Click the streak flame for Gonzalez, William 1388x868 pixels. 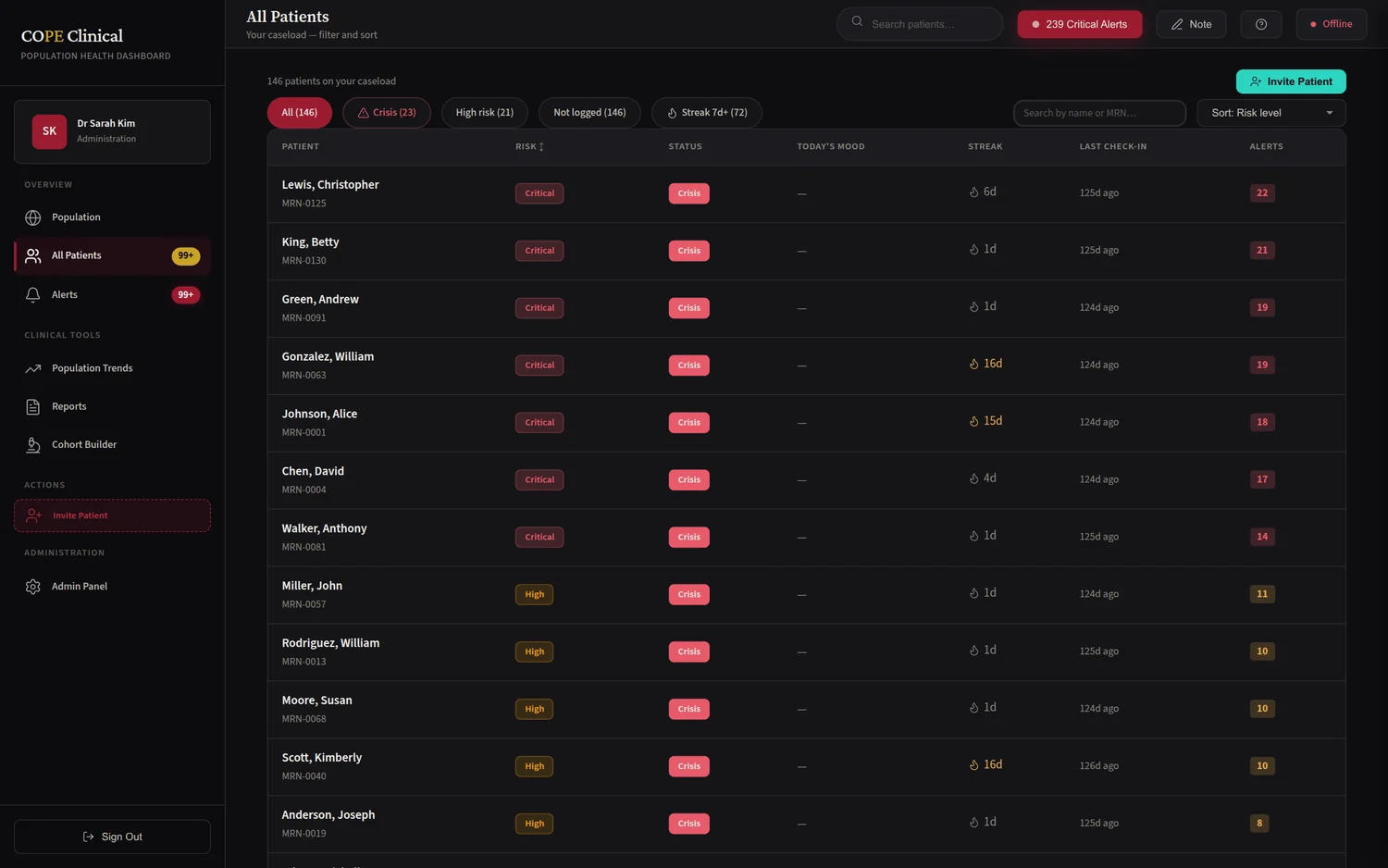click(x=973, y=365)
